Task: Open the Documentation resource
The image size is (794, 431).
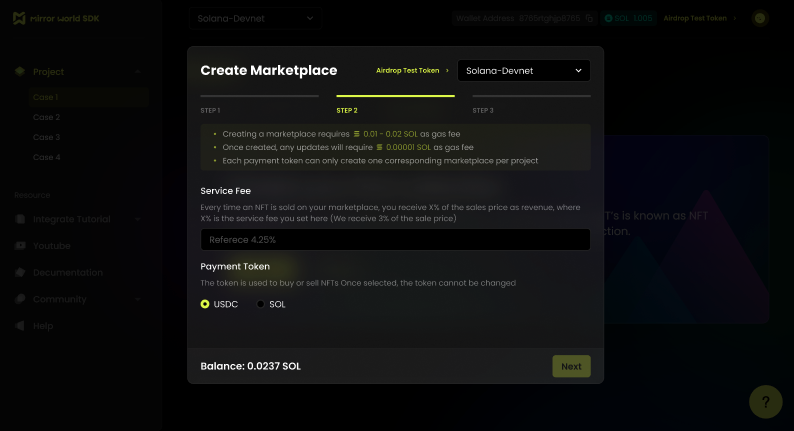Action: point(68,272)
